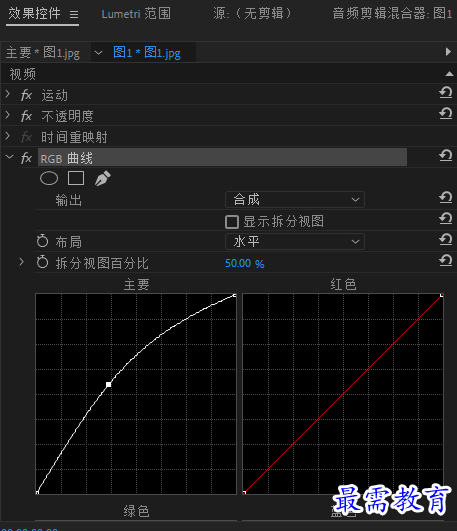Click the 主要 curve label

(136, 284)
